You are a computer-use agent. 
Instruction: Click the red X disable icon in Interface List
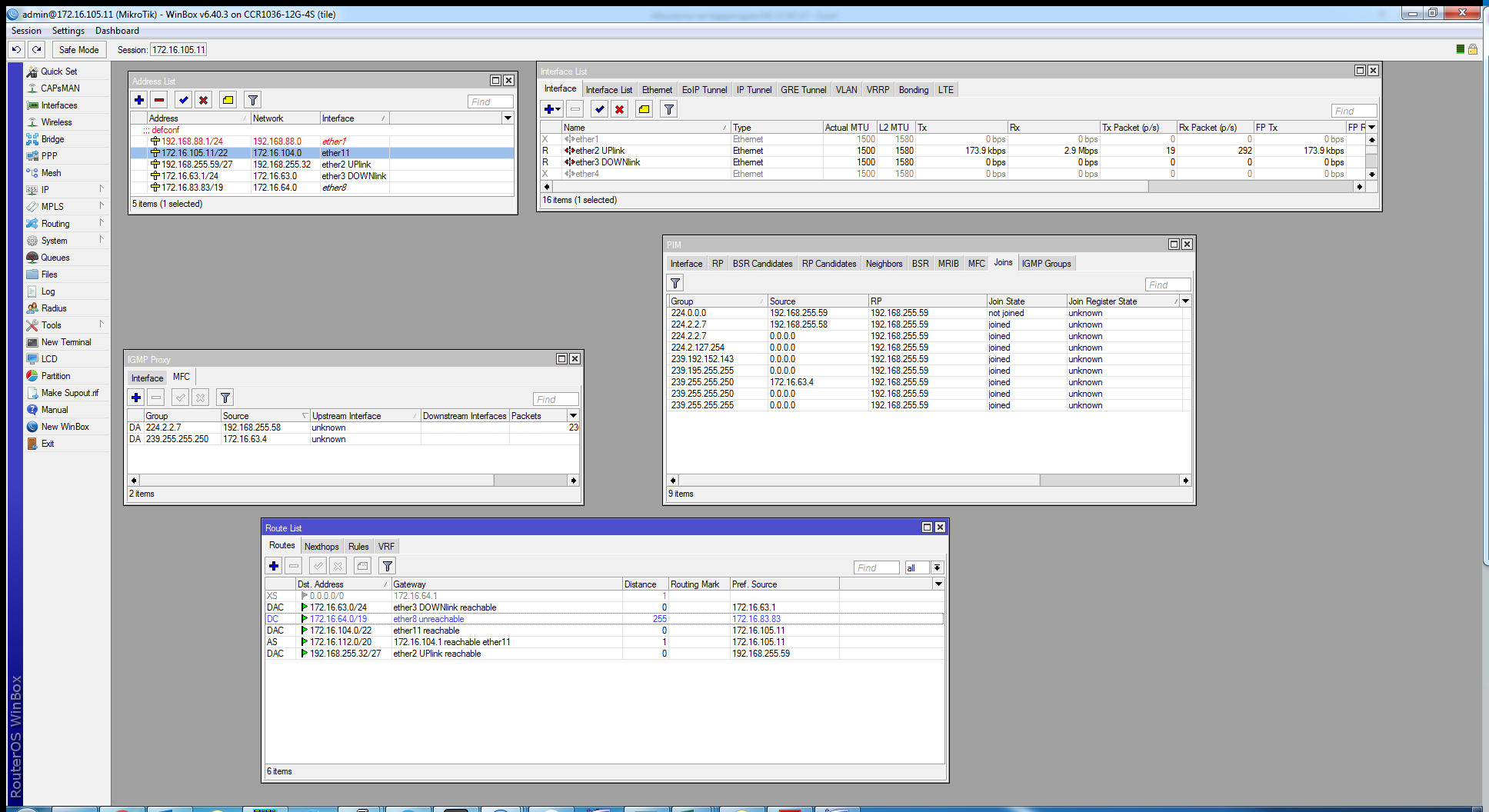[x=619, y=109]
